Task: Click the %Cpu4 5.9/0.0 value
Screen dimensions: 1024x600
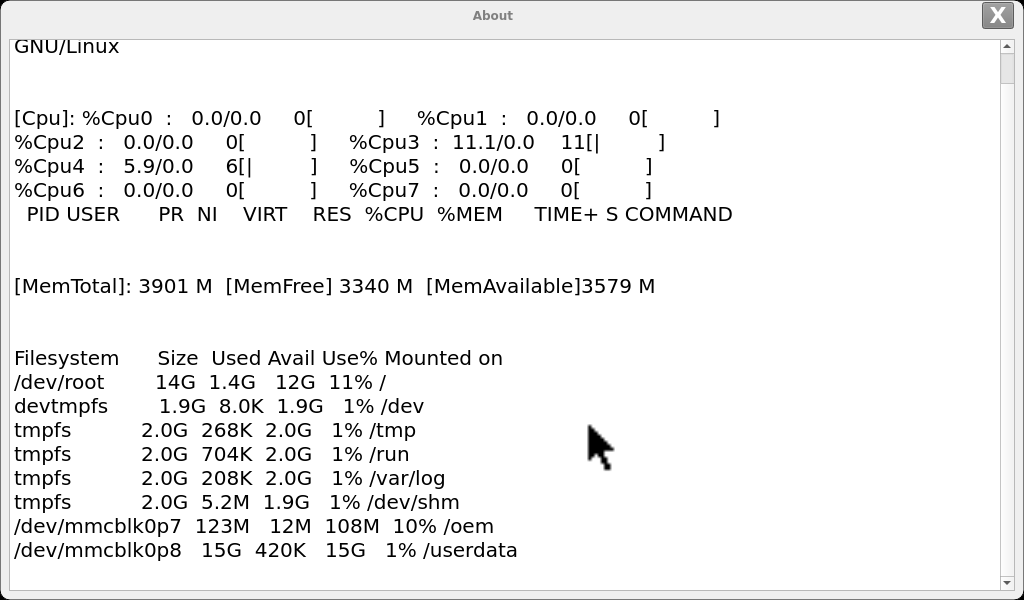Action: 158,166
